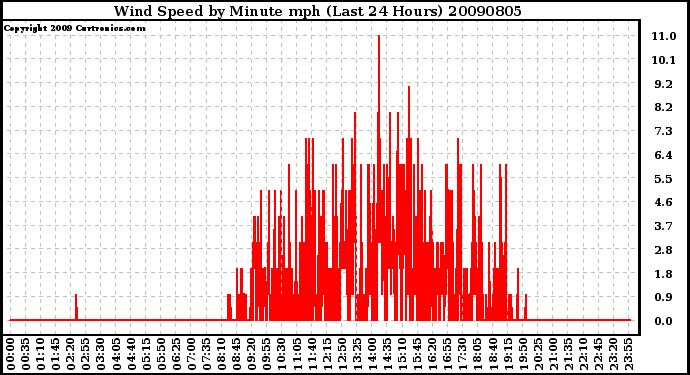This screenshot has width=690, height=375.
Task: Click the y-axis label 10.1
Action: coord(664,60)
